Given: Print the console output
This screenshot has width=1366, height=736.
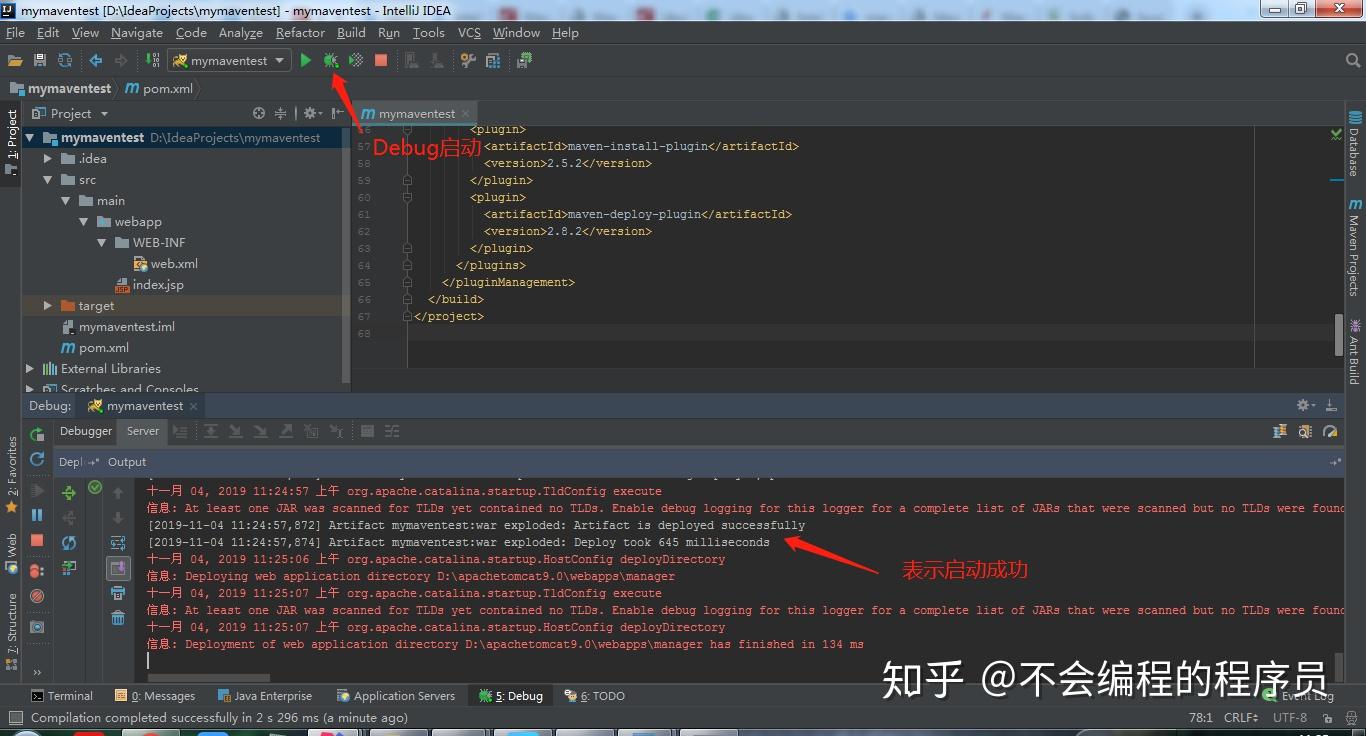Looking at the screenshot, I should pos(118,593).
